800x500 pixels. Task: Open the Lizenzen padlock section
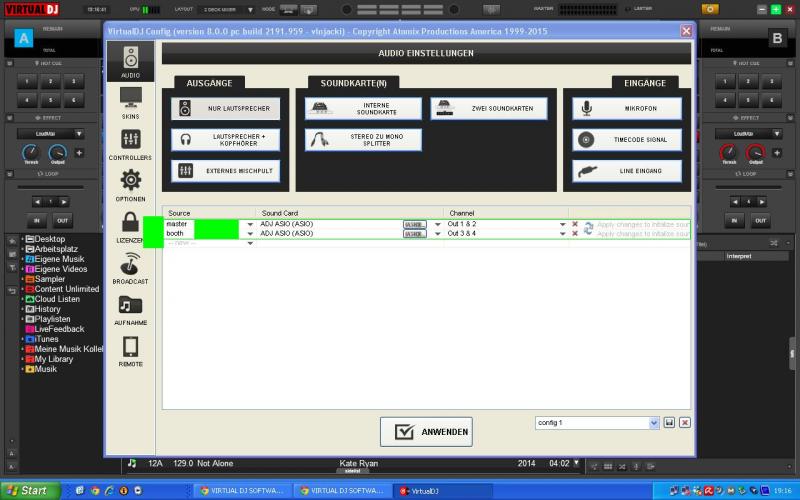point(131,227)
